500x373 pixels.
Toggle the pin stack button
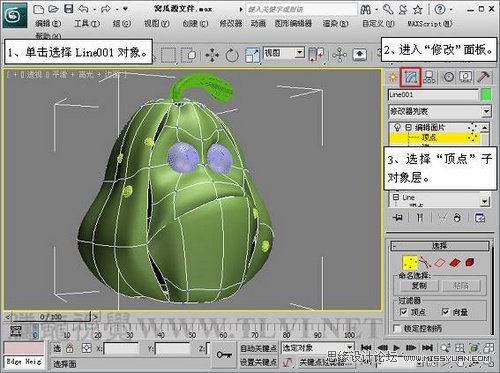point(397,218)
